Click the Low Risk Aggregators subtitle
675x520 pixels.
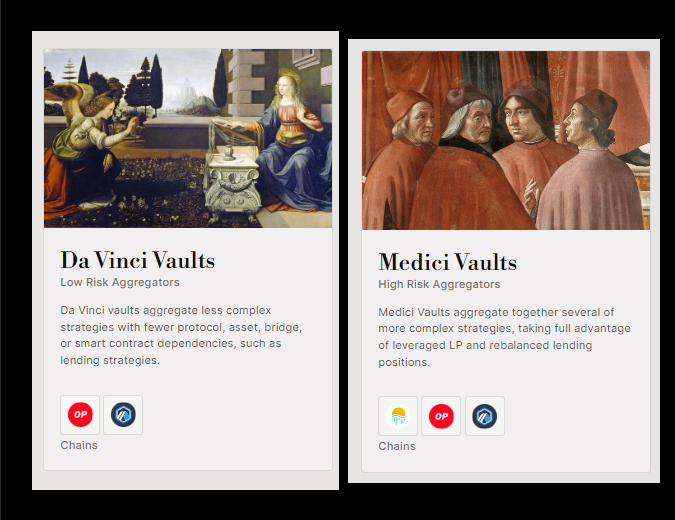click(x=120, y=282)
